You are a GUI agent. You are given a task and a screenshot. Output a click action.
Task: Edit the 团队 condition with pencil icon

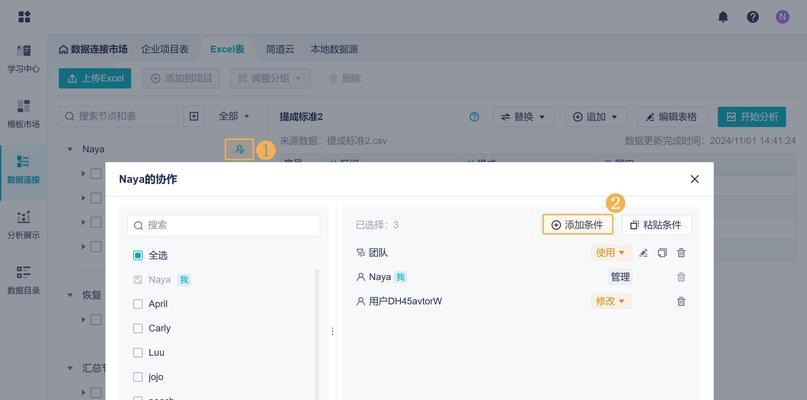pos(643,253)
